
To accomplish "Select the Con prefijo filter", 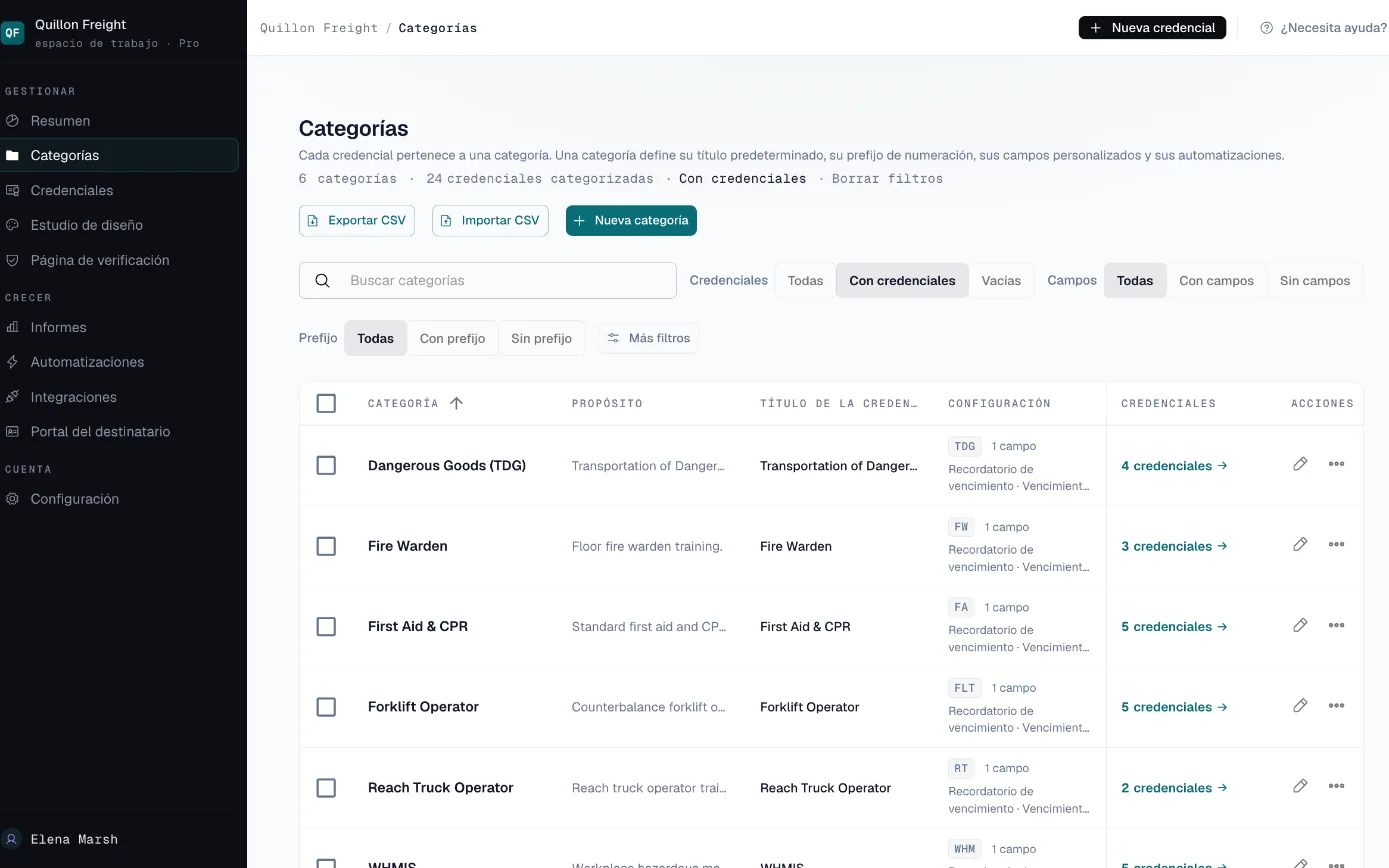I will 452,338.
